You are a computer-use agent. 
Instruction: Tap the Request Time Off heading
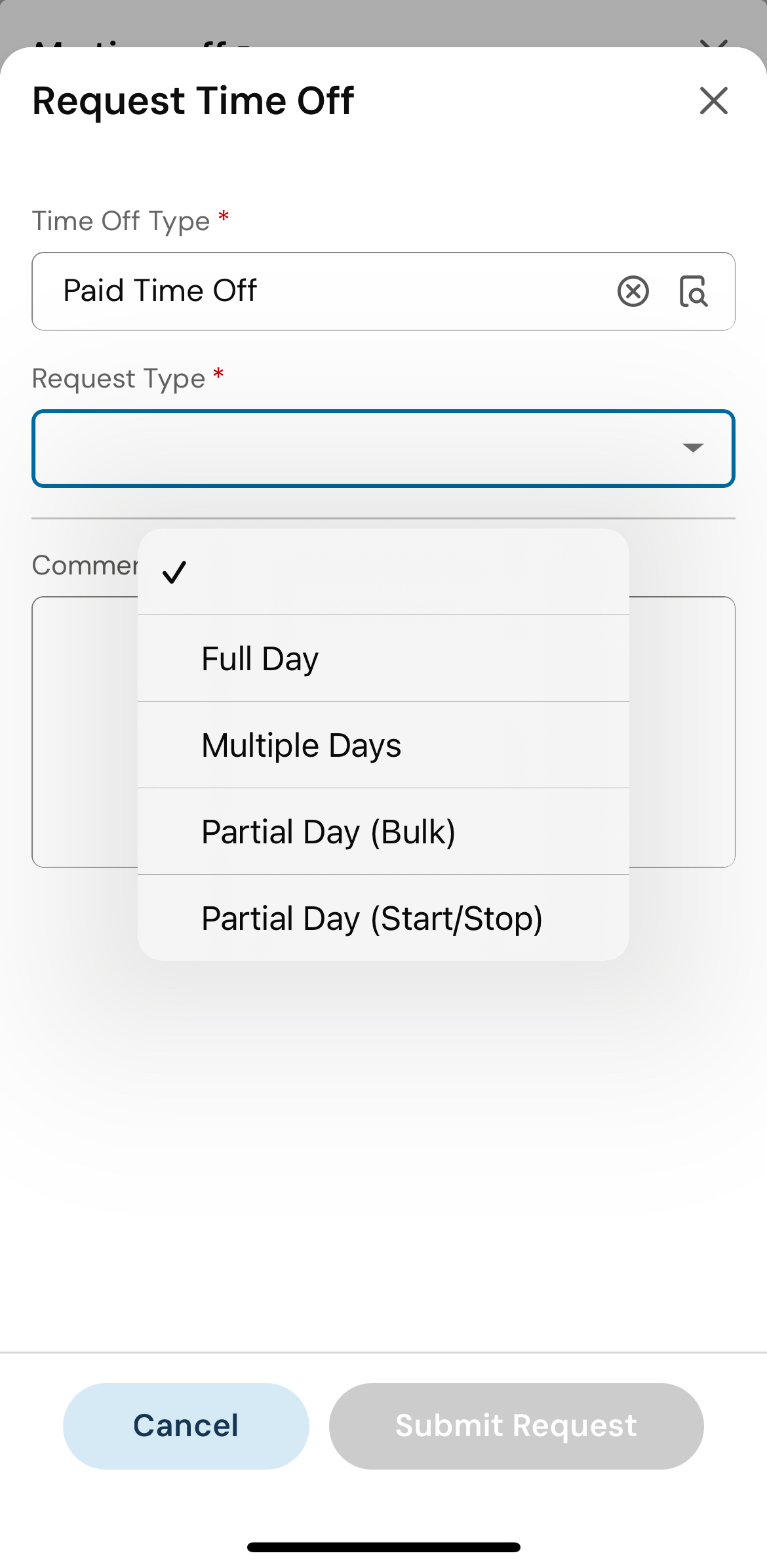[193, 101]
